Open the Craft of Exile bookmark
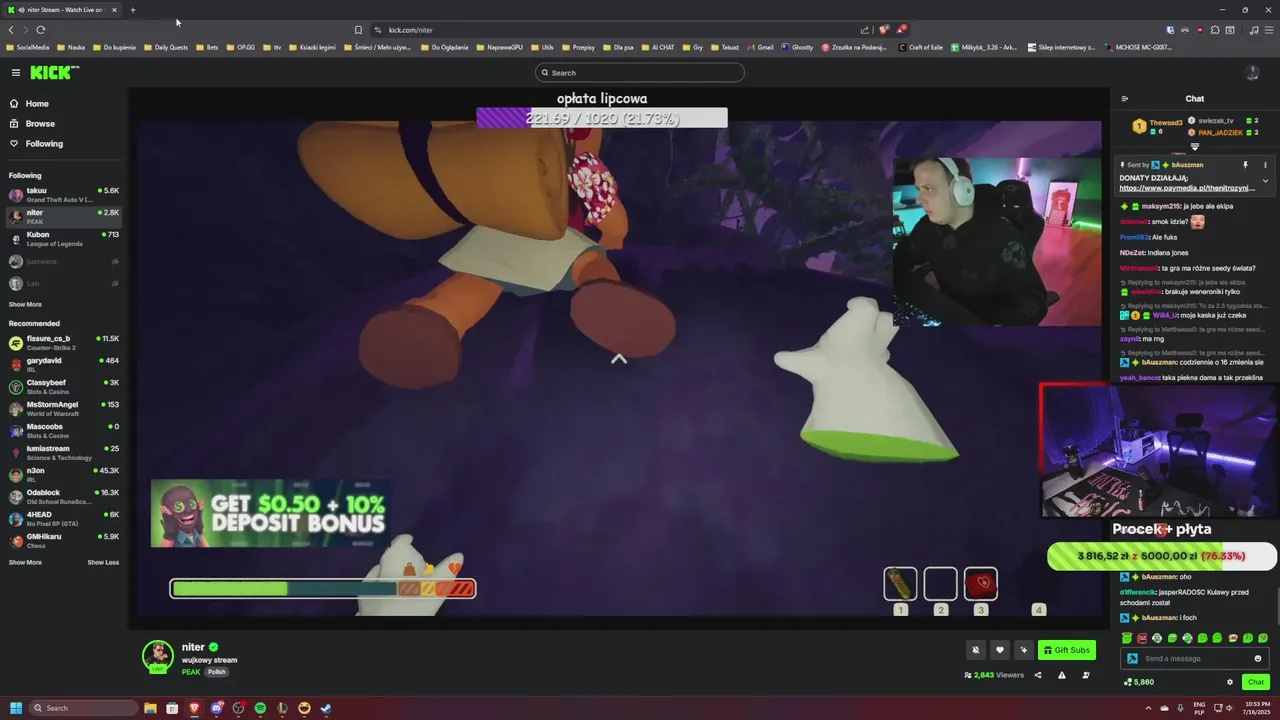1280x720 pixels. (922, 47)
